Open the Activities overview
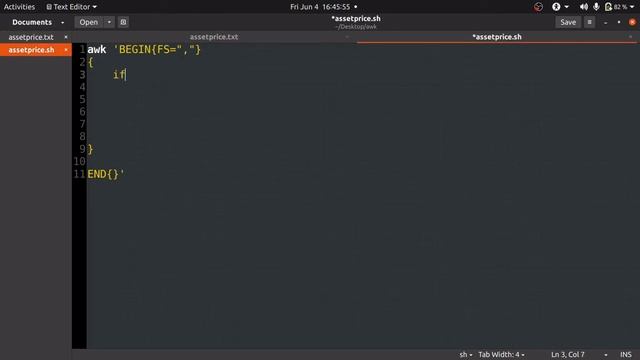640x360 pixels. [19, 7]
